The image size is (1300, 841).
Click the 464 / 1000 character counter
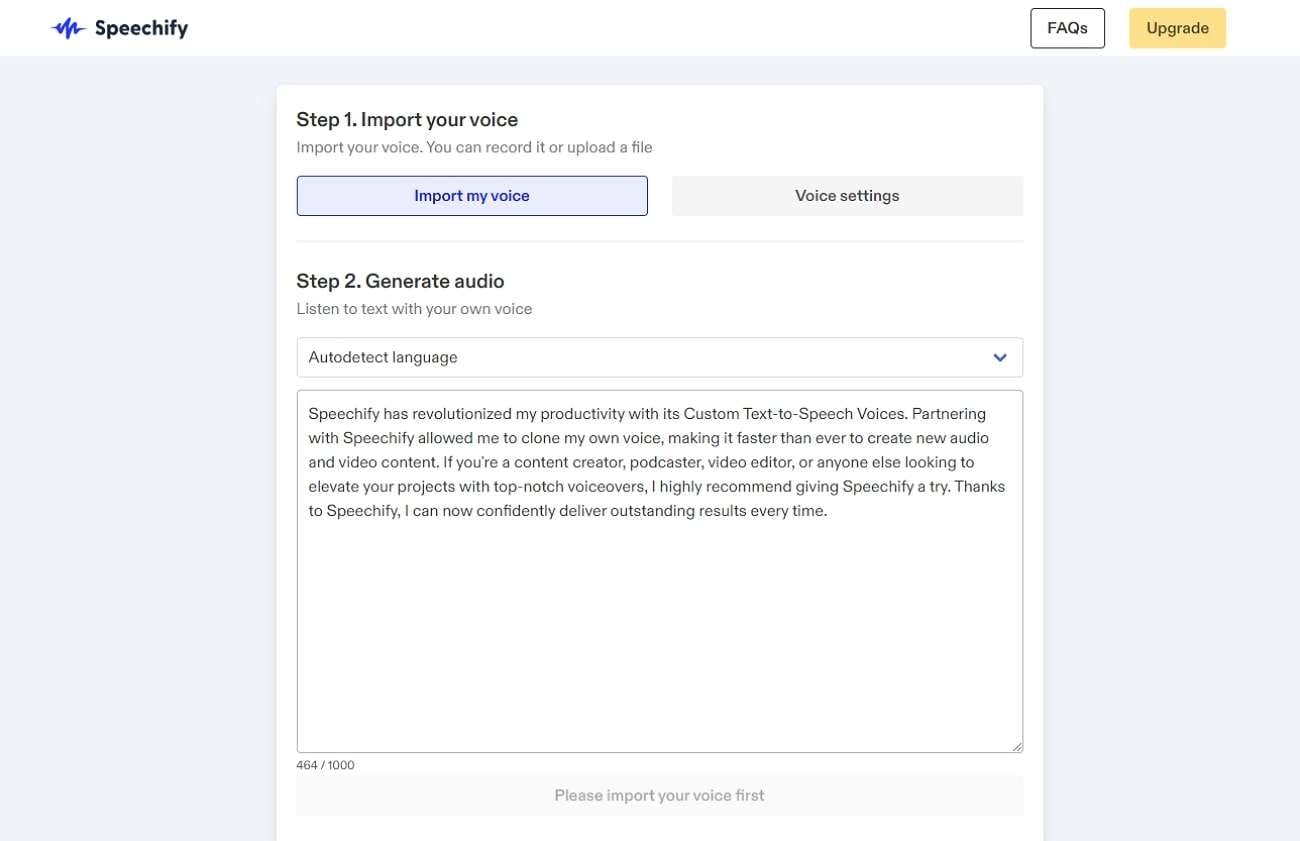(325, 766)
